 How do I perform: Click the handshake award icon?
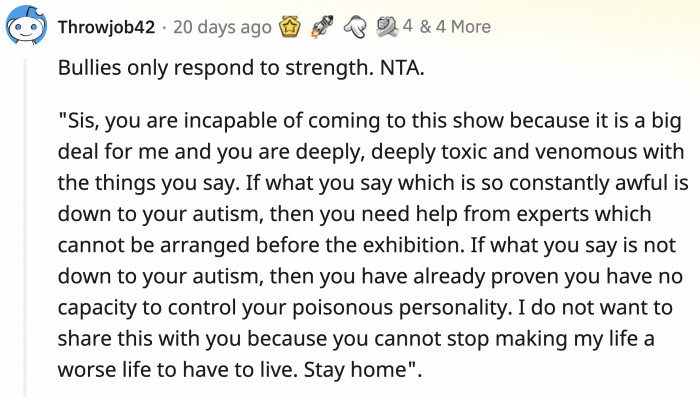[x=387, y=26]
